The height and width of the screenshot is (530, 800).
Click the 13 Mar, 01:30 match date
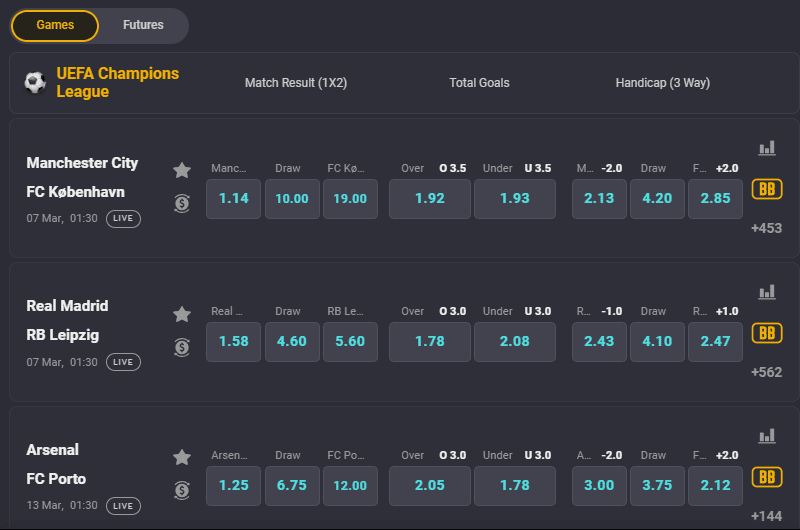point(62,506)
